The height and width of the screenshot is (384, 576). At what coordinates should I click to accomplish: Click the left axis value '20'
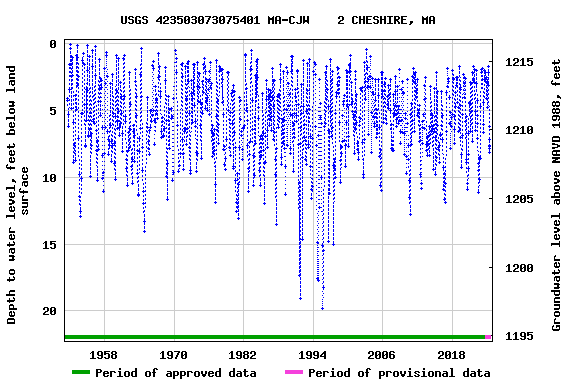[x=50, y=311]
